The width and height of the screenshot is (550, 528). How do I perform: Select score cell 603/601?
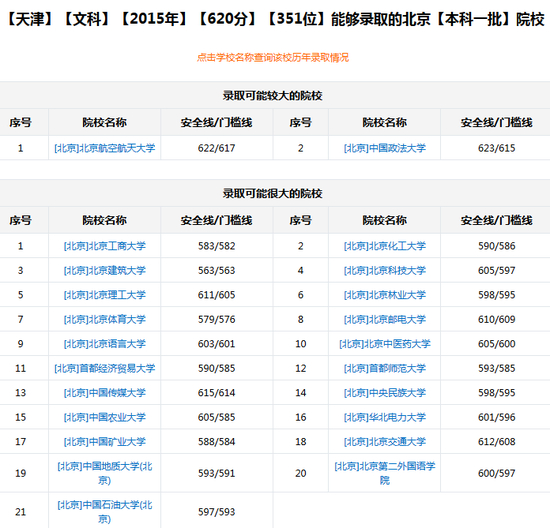216,344
